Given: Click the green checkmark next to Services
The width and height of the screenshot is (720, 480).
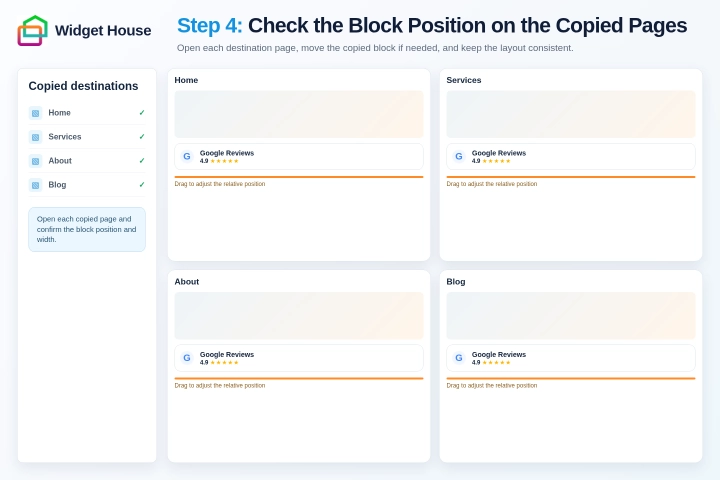Looking at the screenshot, I should coord(142,136).
